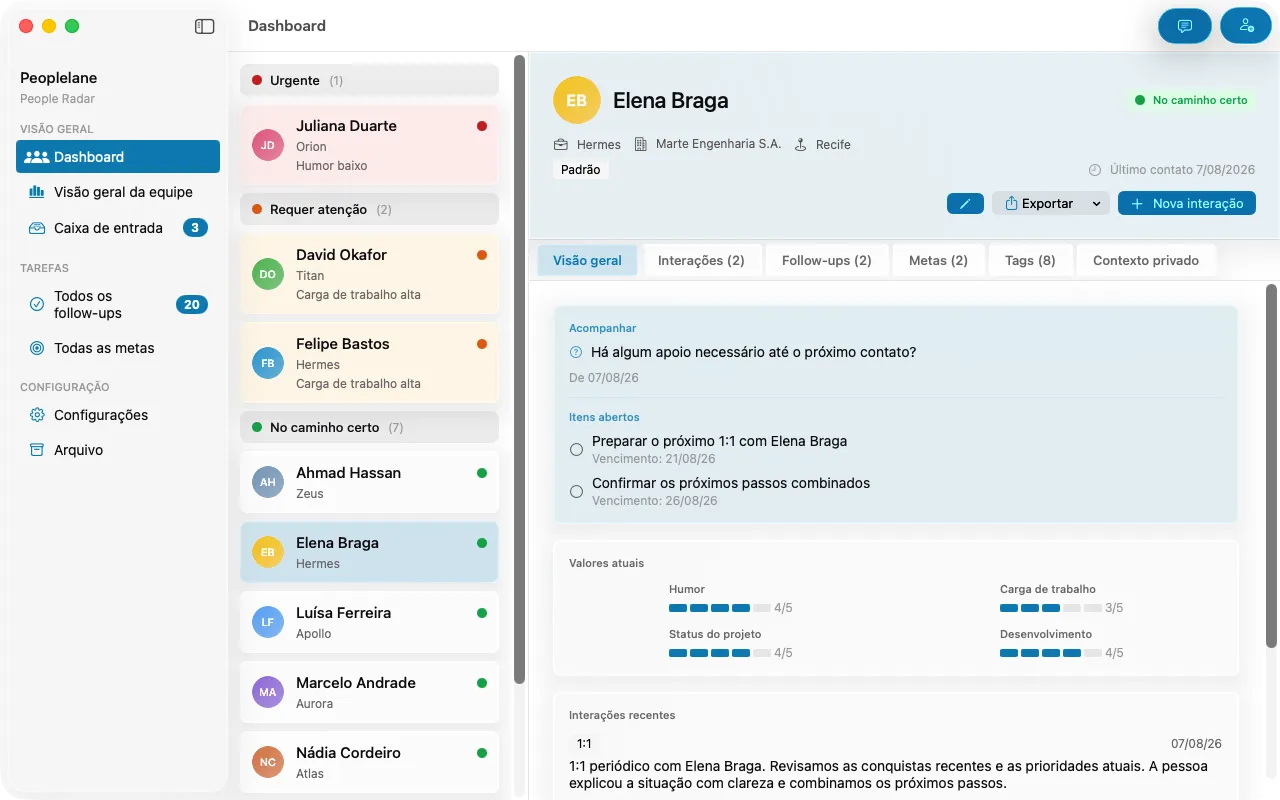Click the Último contato 7/08/2026 text

[x=1182, y=170]
